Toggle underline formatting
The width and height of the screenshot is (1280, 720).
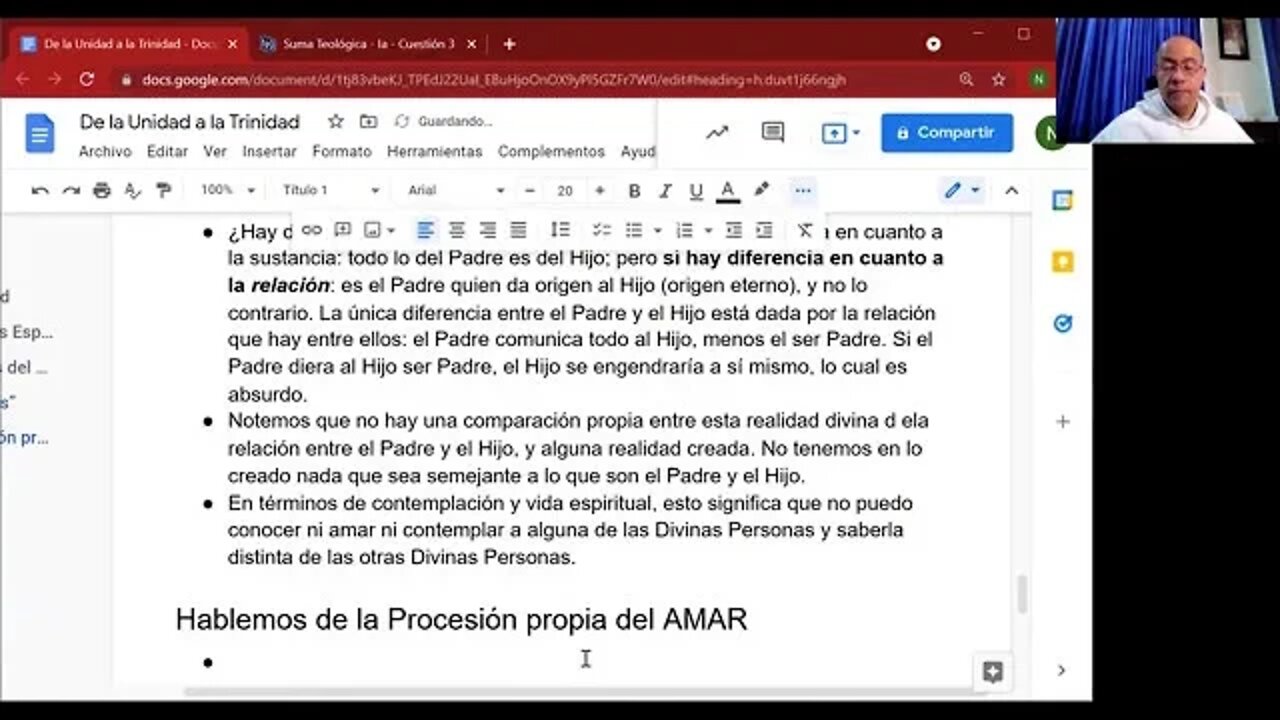click(x=696, y=190)
